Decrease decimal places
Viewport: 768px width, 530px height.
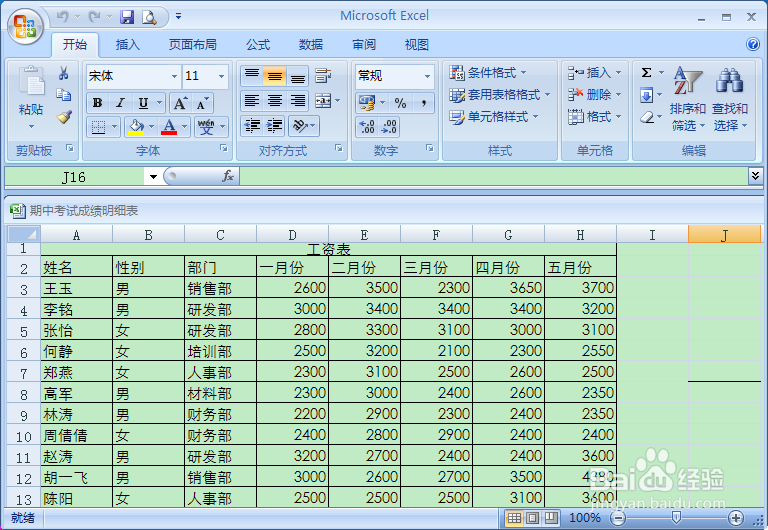click(x=389, y=127)
